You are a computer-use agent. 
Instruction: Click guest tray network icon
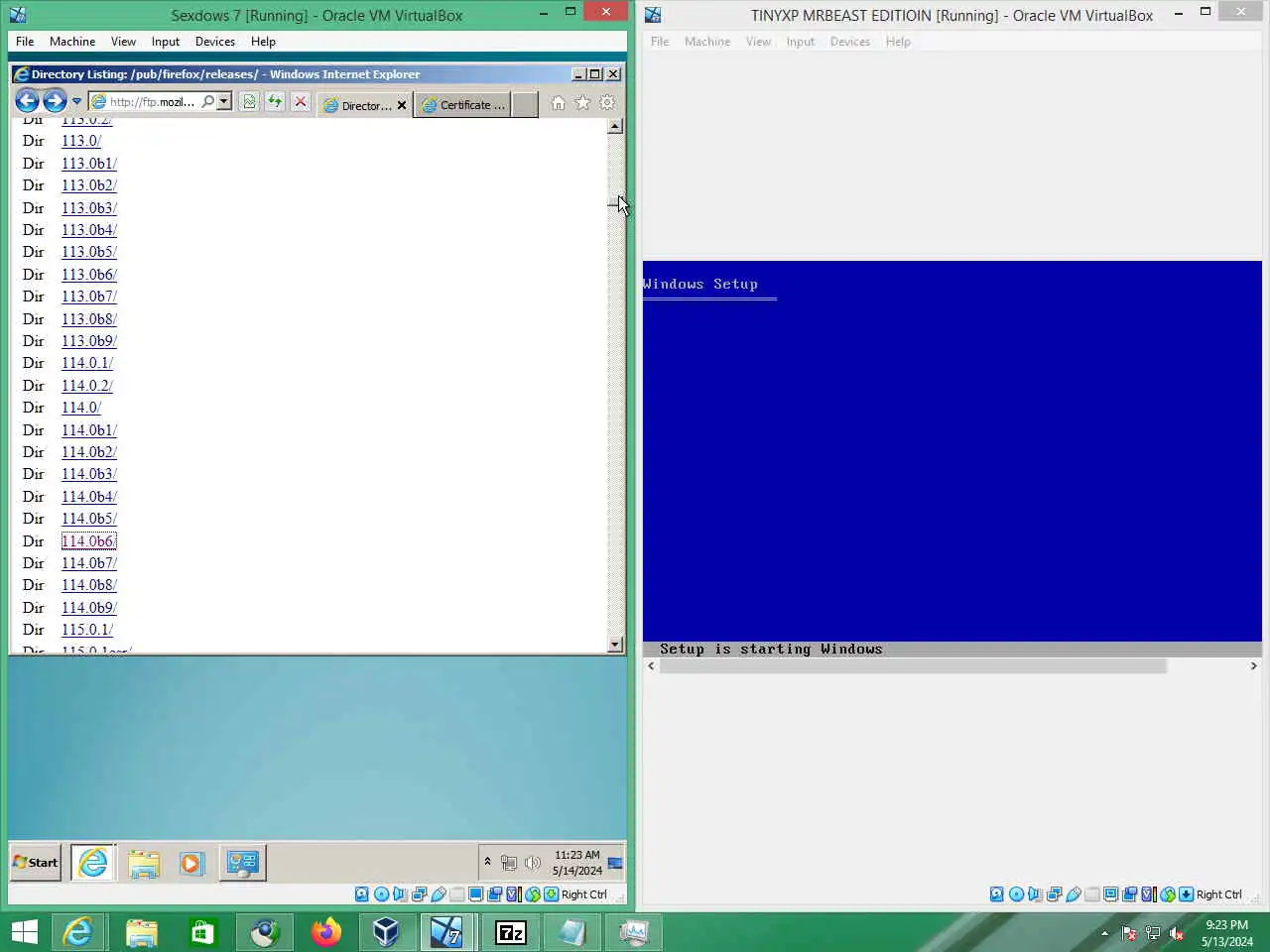coord(509,863)
